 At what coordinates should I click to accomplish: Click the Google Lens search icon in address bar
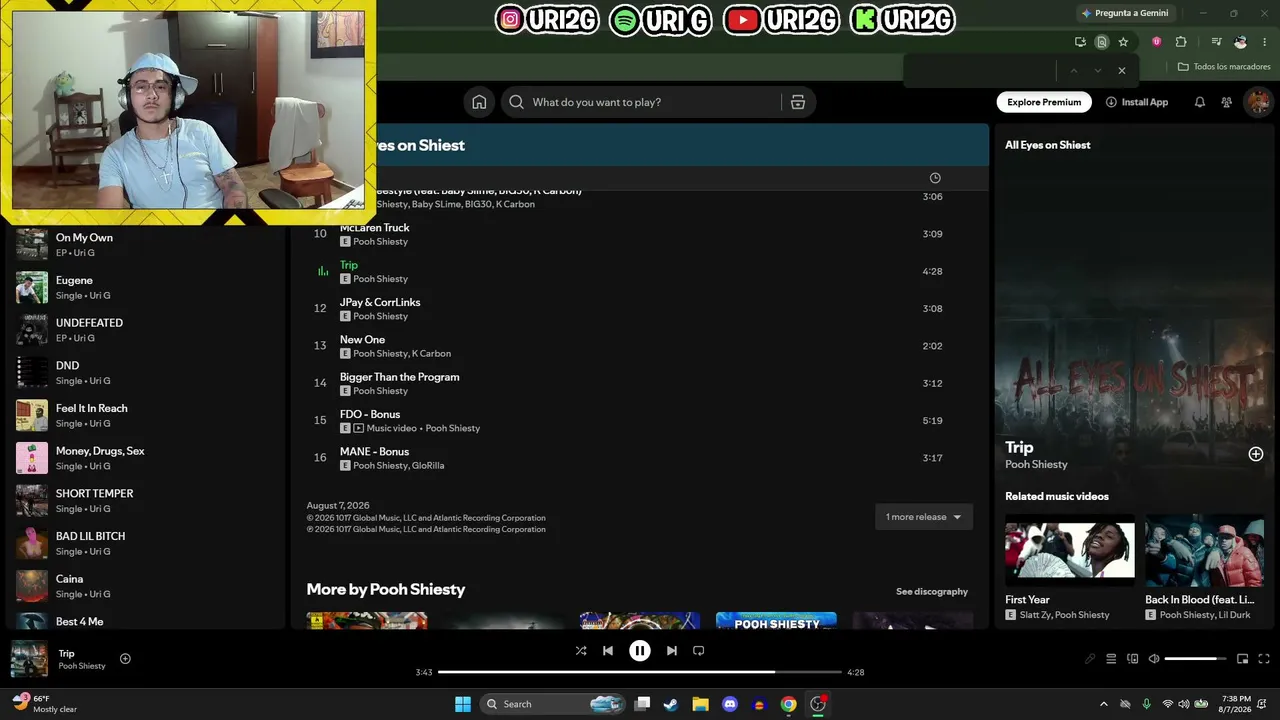1101,42
